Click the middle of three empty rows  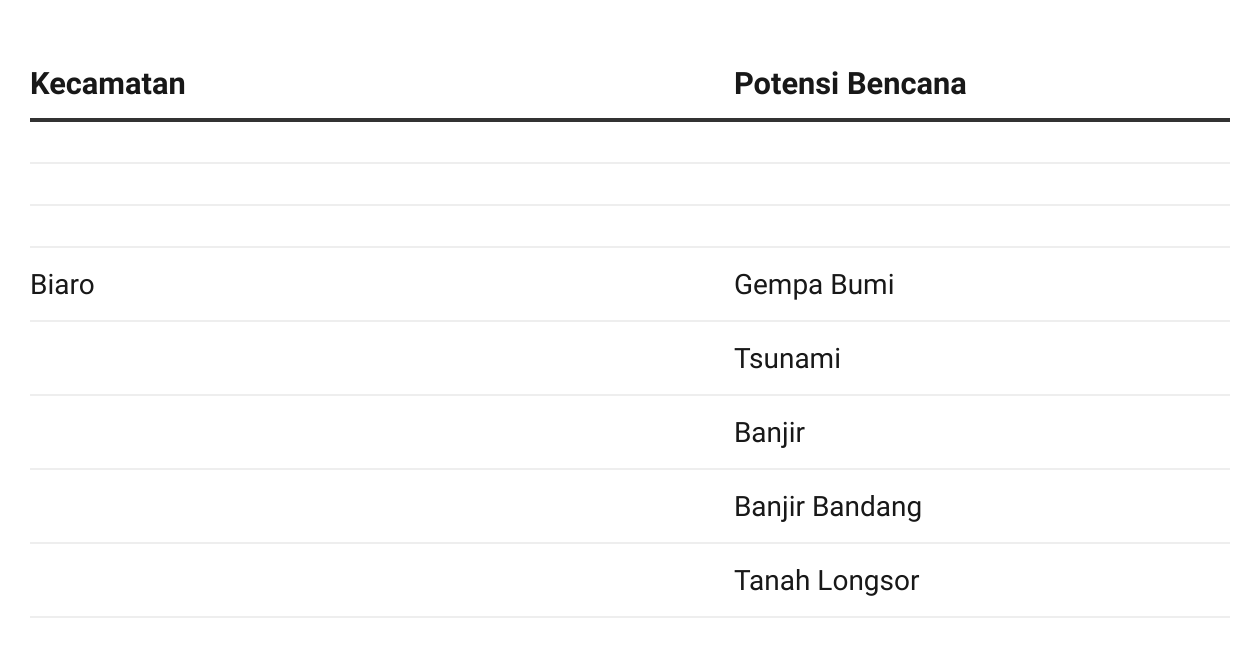tap(630, 185)
